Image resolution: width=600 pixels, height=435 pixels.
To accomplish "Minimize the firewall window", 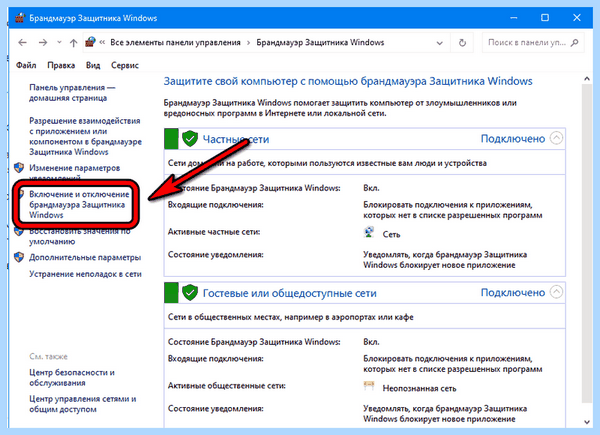I will (514, 18).
